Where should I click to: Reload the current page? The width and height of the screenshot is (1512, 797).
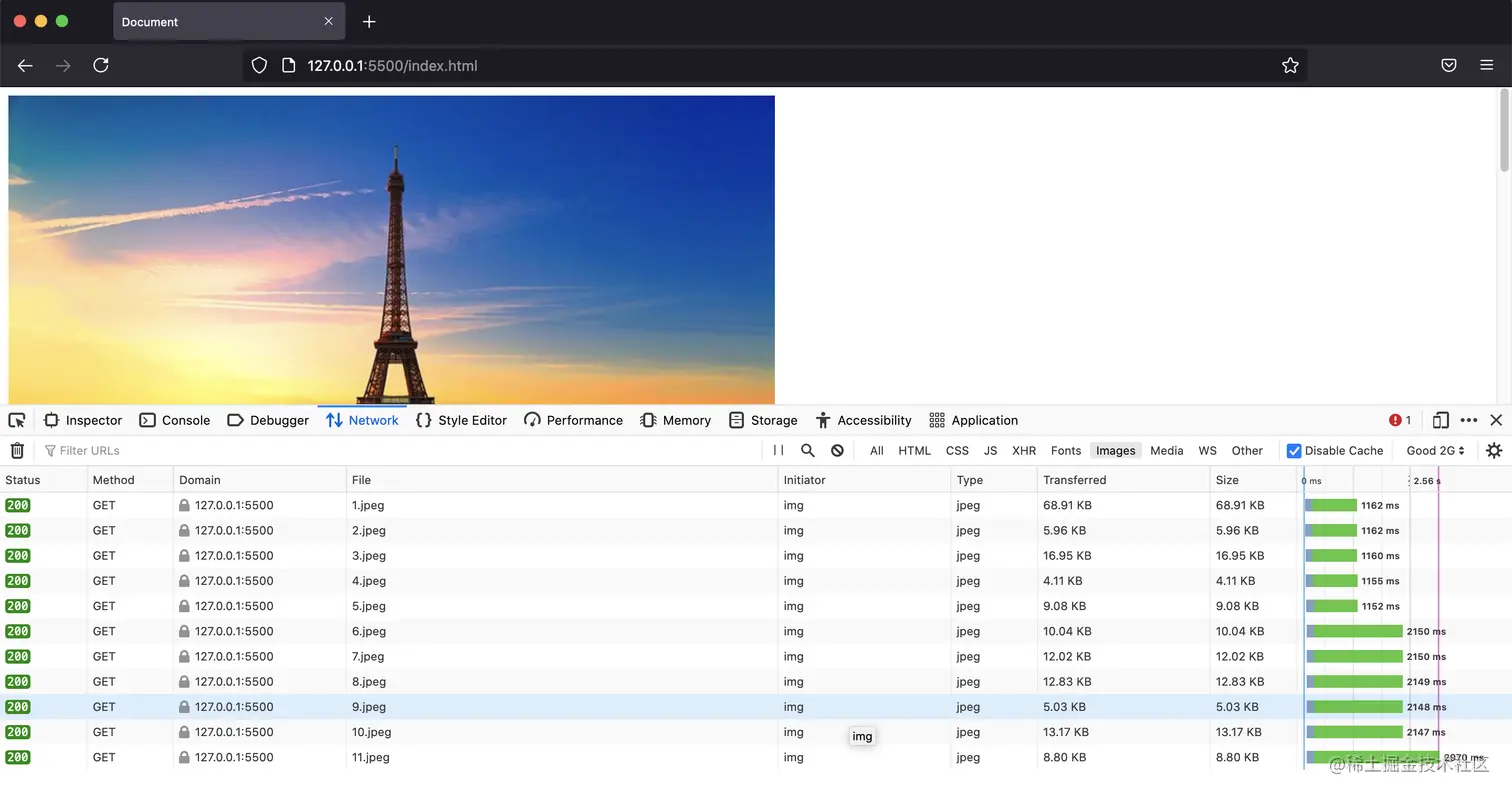point(101,65)
